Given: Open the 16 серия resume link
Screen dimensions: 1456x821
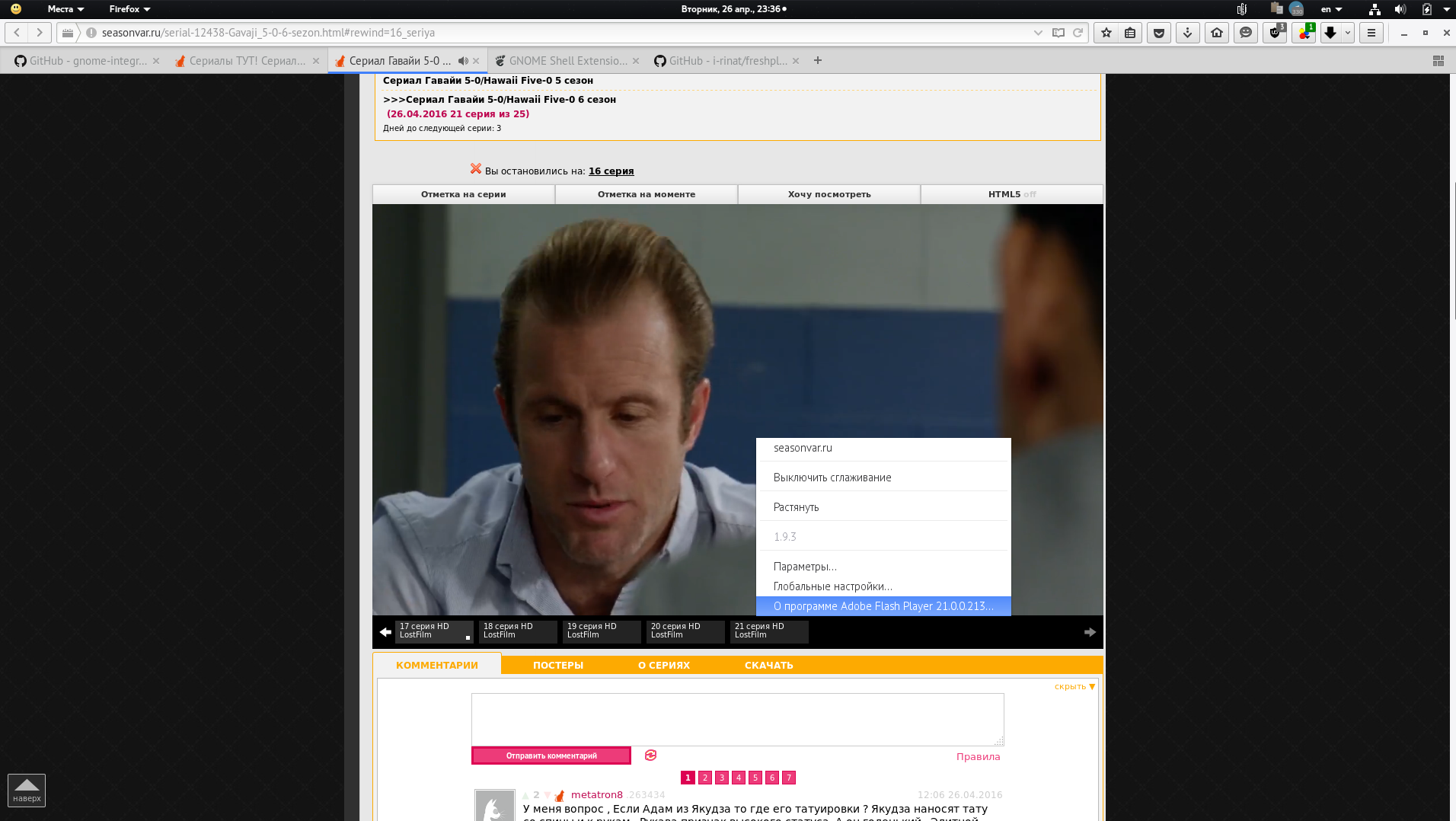Looking at the screenshot, I should pyautogui.click(x=611, y=171).
